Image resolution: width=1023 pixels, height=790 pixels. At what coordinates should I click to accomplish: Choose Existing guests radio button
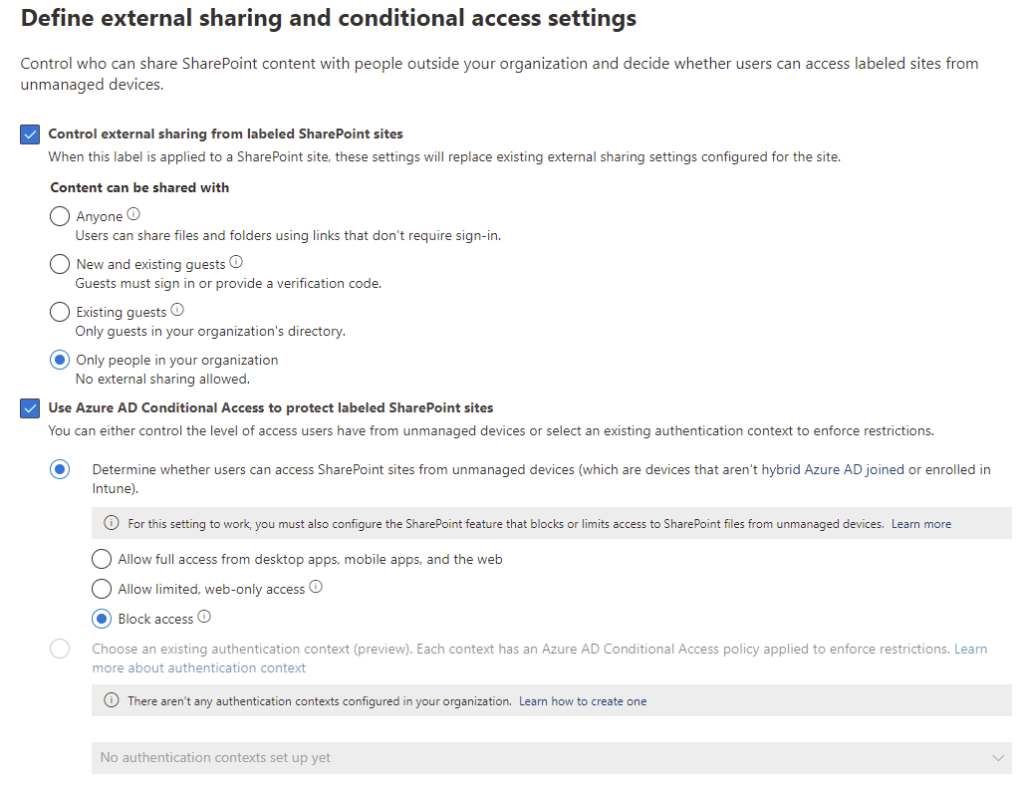pos(60,312)
